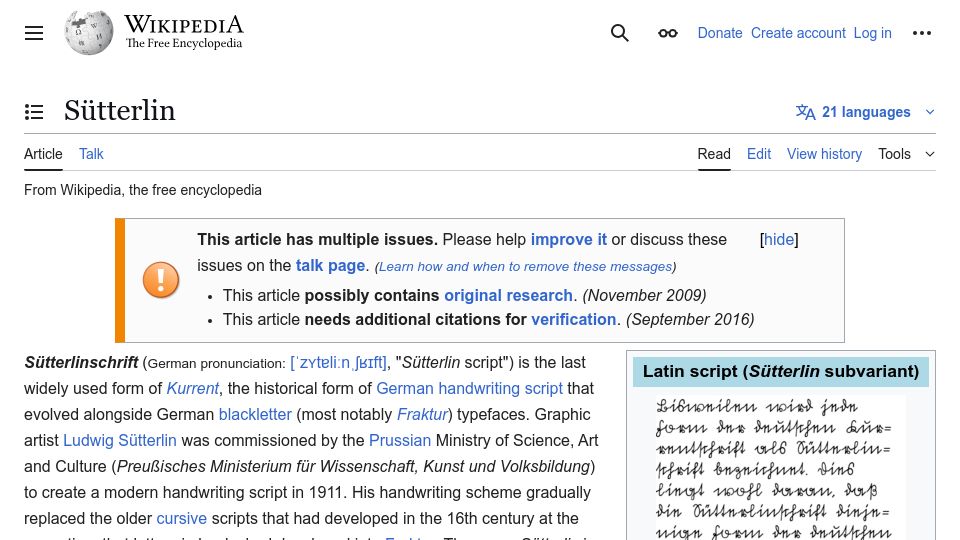
Task: Switch to the Talk tab
Action: [x=91, y=154]
